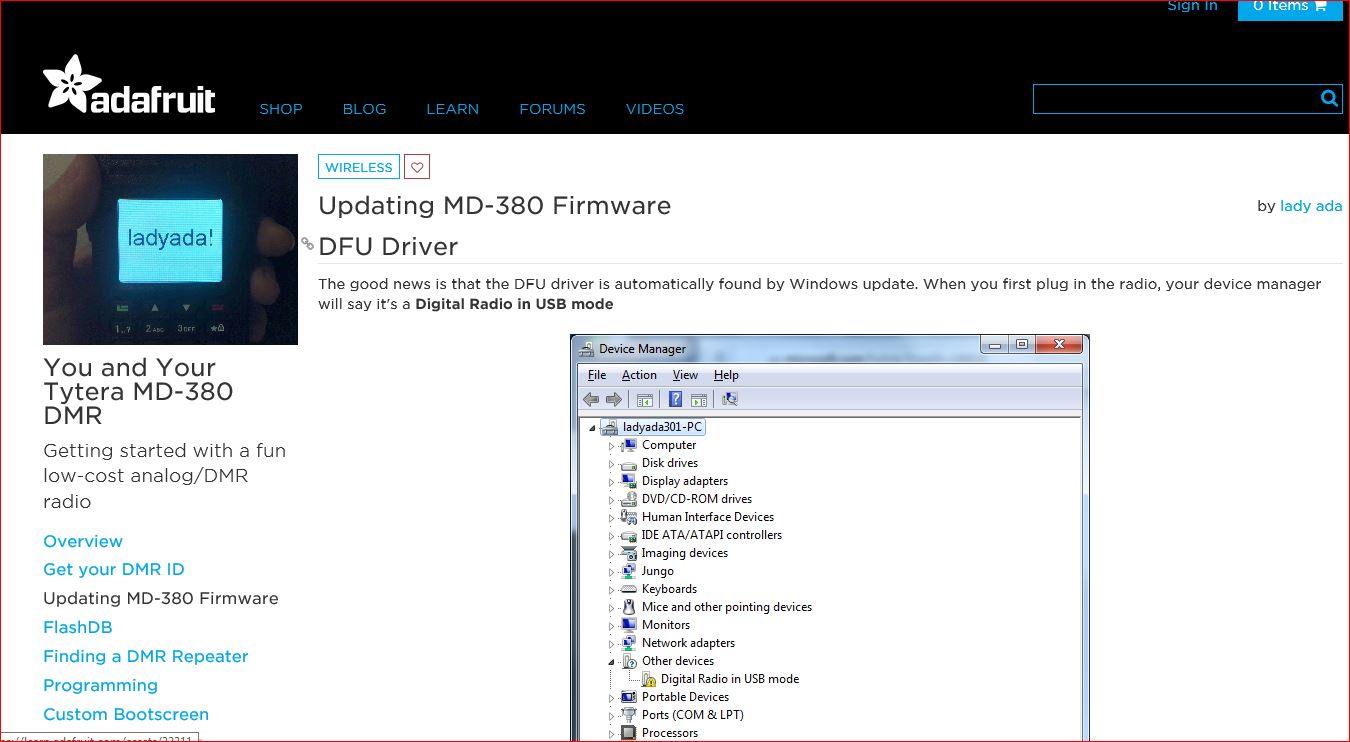Open the FORUMS navigation item
The width and height of the screenshot is (1350, 742).
pyautogui.click(x=552, y=109)
